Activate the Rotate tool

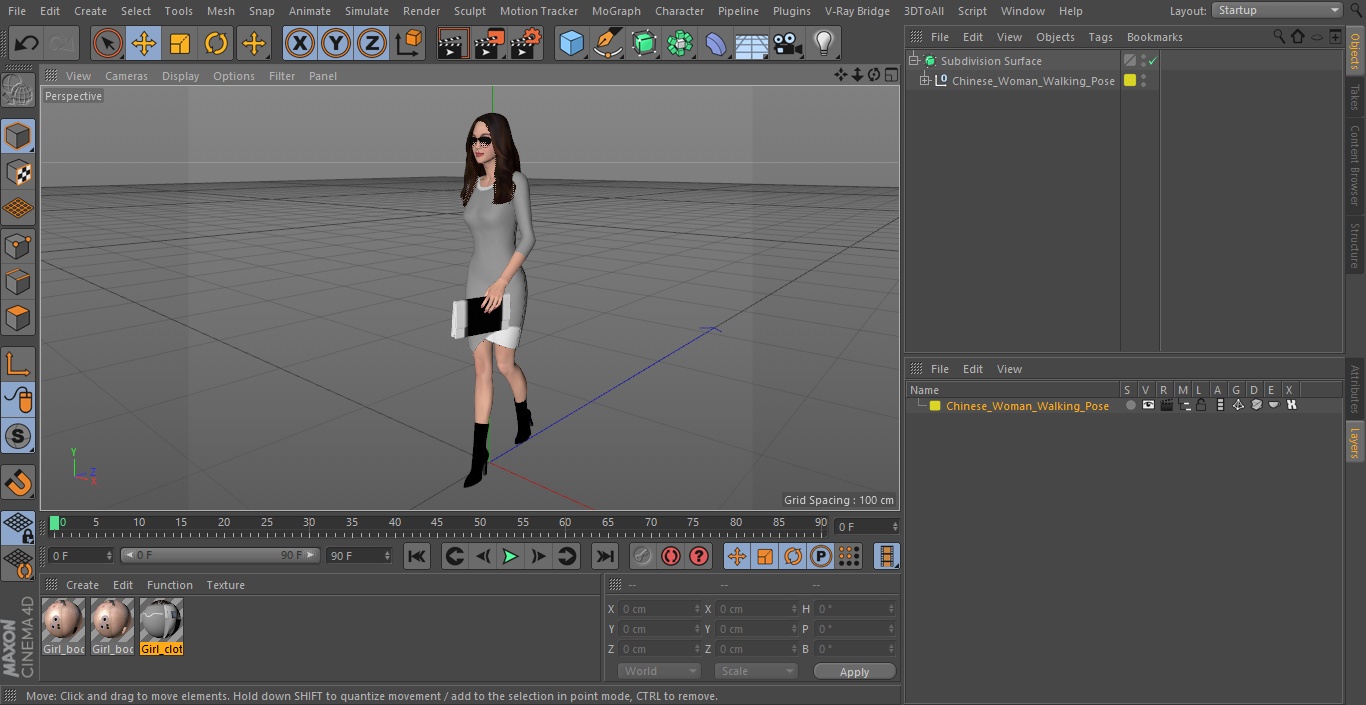point(216,44)
